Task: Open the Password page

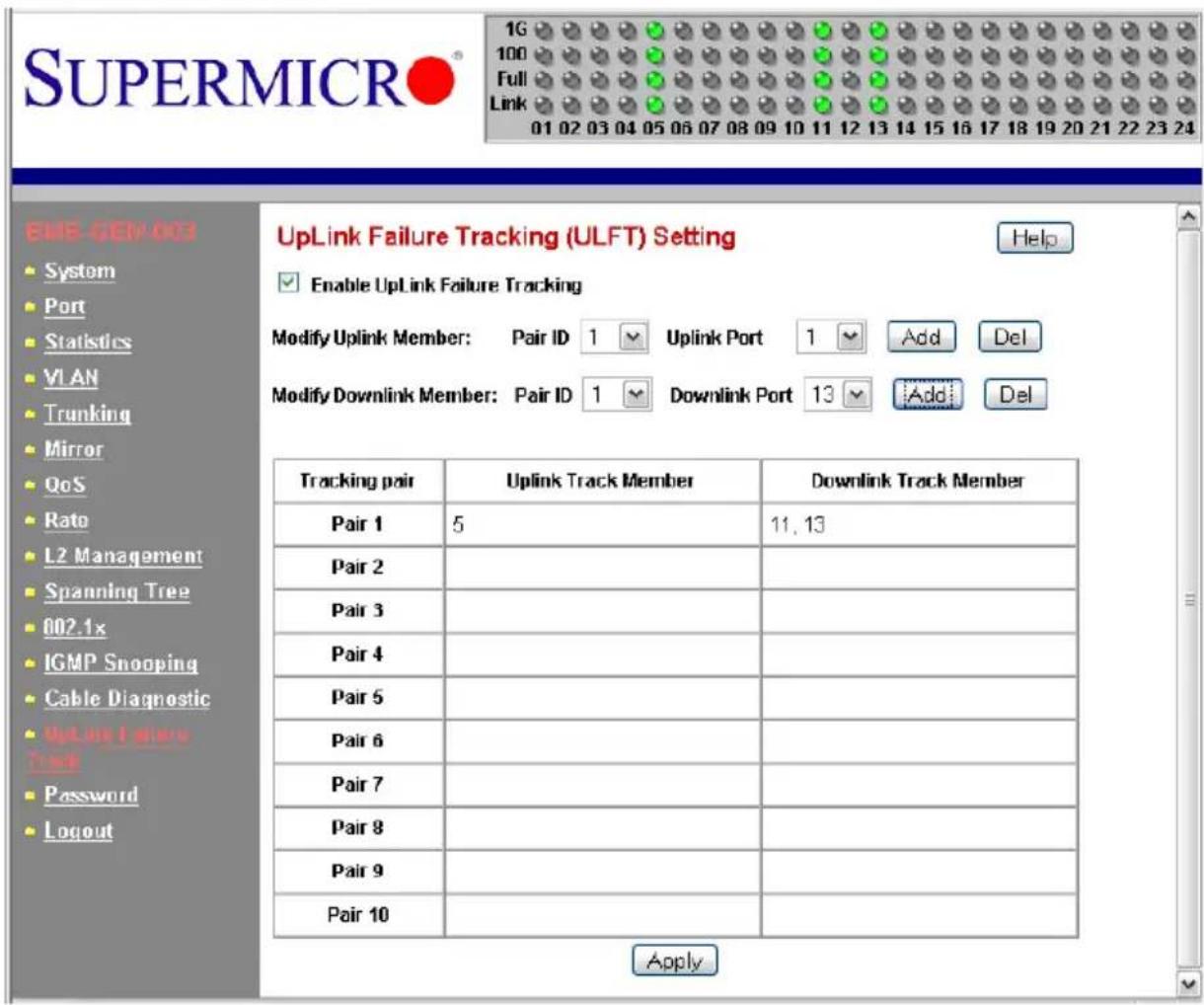Action: coord(91,795)
